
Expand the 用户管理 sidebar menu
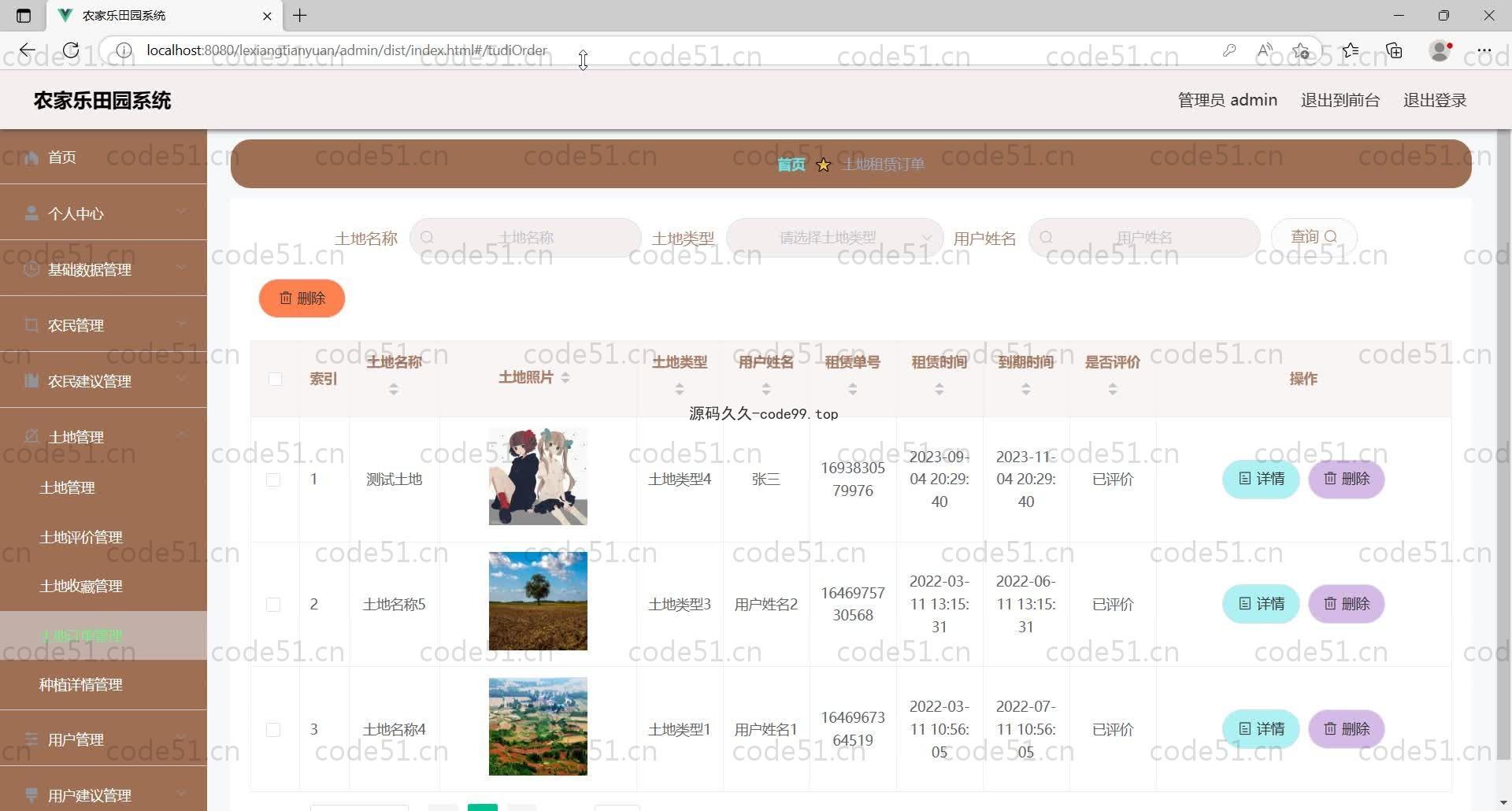coord(103,739)
